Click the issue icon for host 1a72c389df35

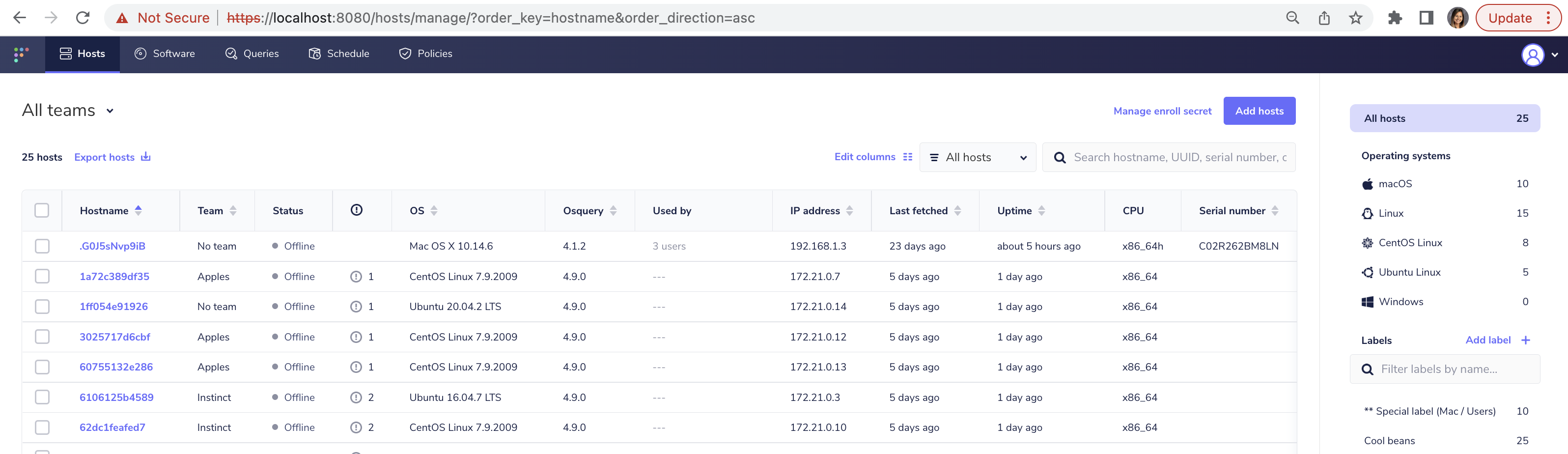[x=356, y=276]
